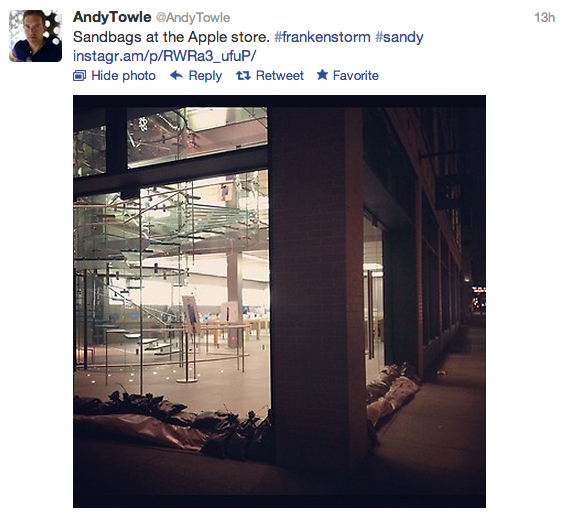567x517 pixels.
Task: Open the #frankenstorm hashtag
Action: 322,37
